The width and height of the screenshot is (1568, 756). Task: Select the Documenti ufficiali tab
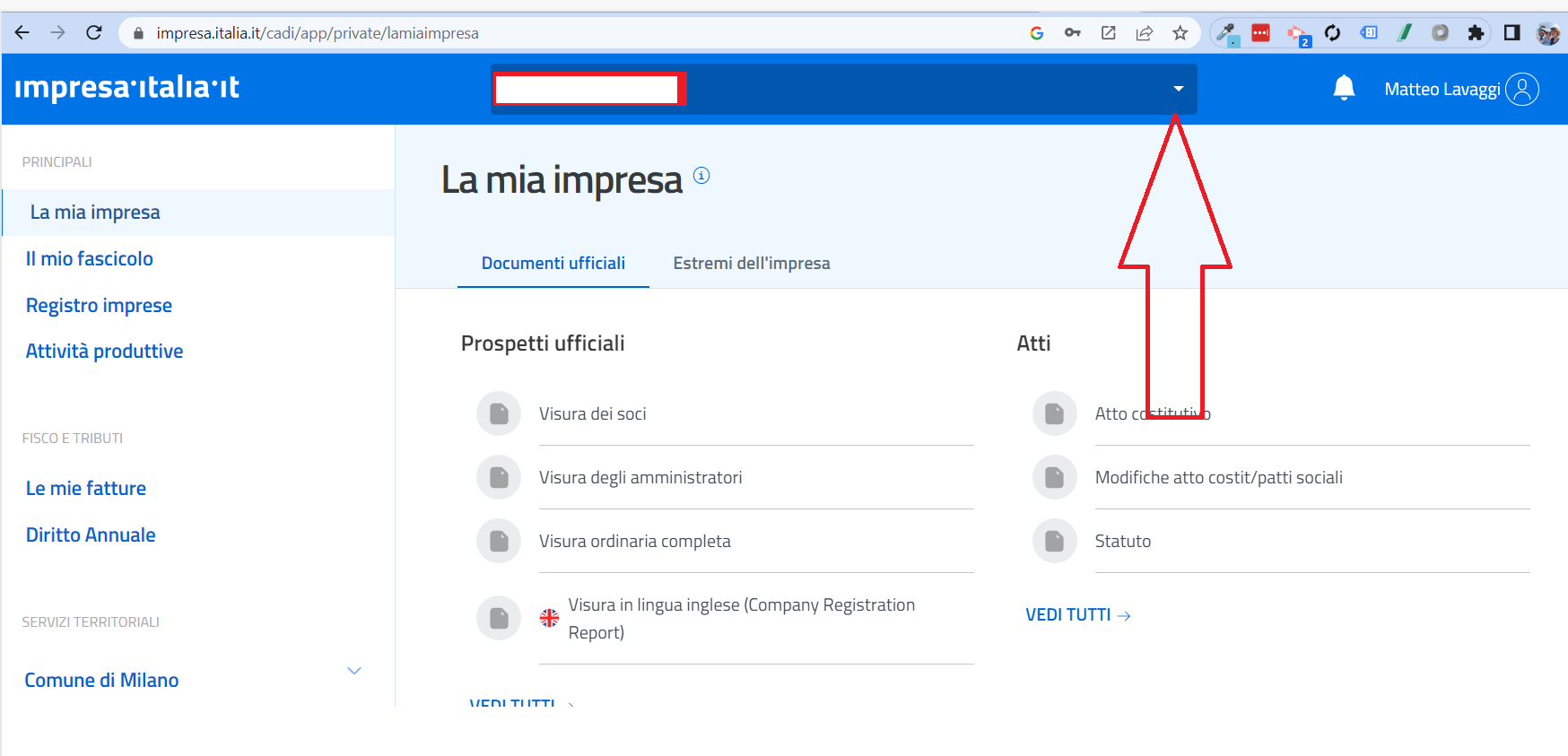click(x=553, y=263)
